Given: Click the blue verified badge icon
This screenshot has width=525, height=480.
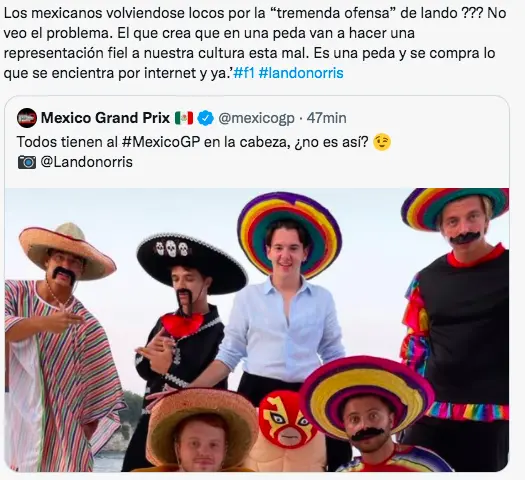Looking at the screenshot, I should pos(205,118).
